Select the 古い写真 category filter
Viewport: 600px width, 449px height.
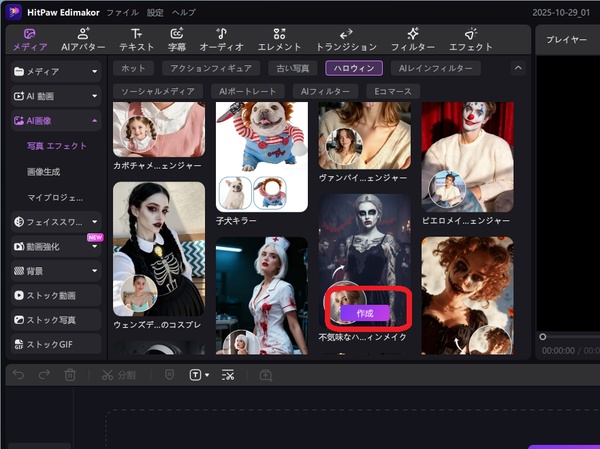pos(292,68)
